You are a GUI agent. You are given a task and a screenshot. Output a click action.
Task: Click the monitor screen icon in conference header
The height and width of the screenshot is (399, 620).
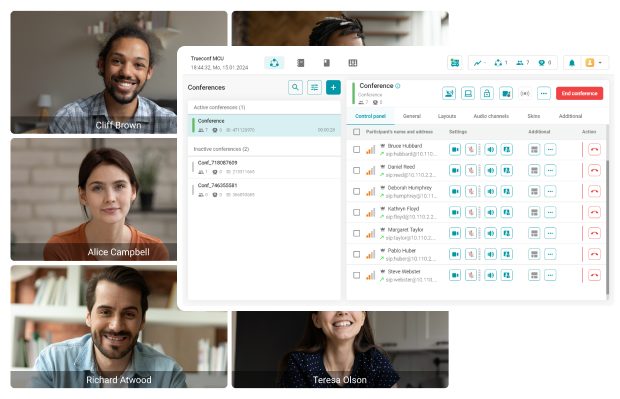[x=468, y=93]
